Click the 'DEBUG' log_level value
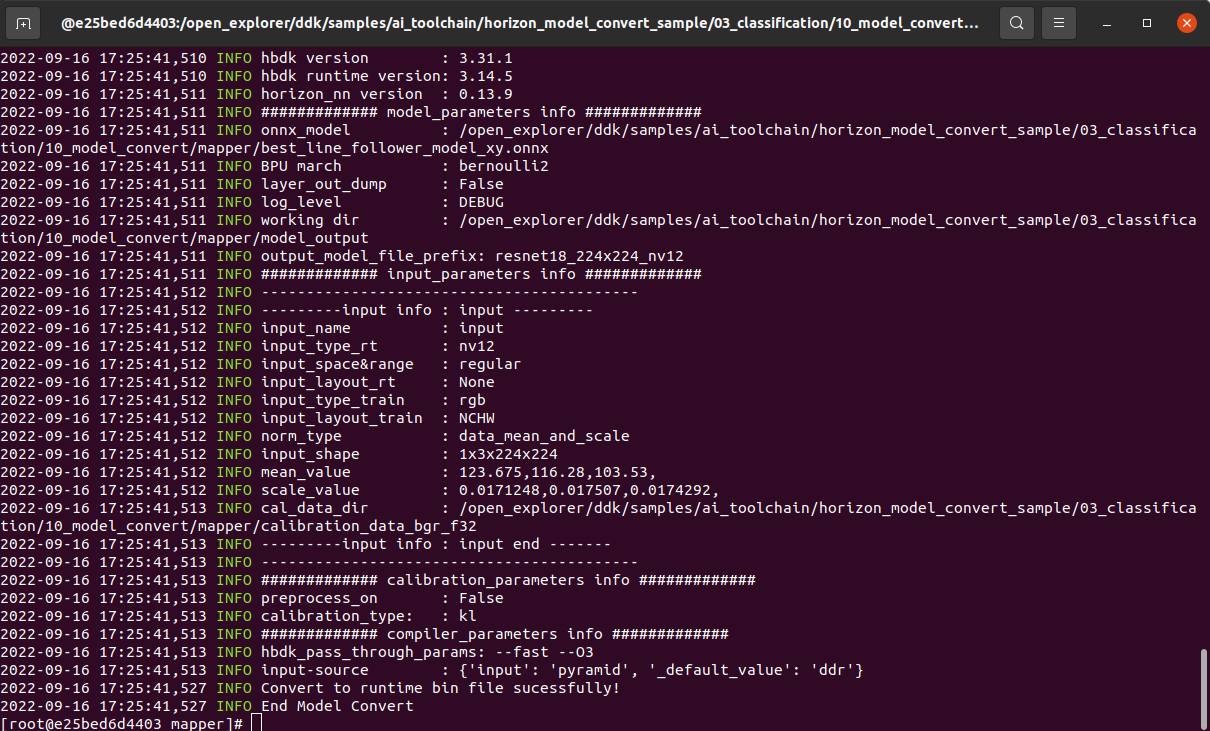1210x731 pixels. [x=481, y=202]
